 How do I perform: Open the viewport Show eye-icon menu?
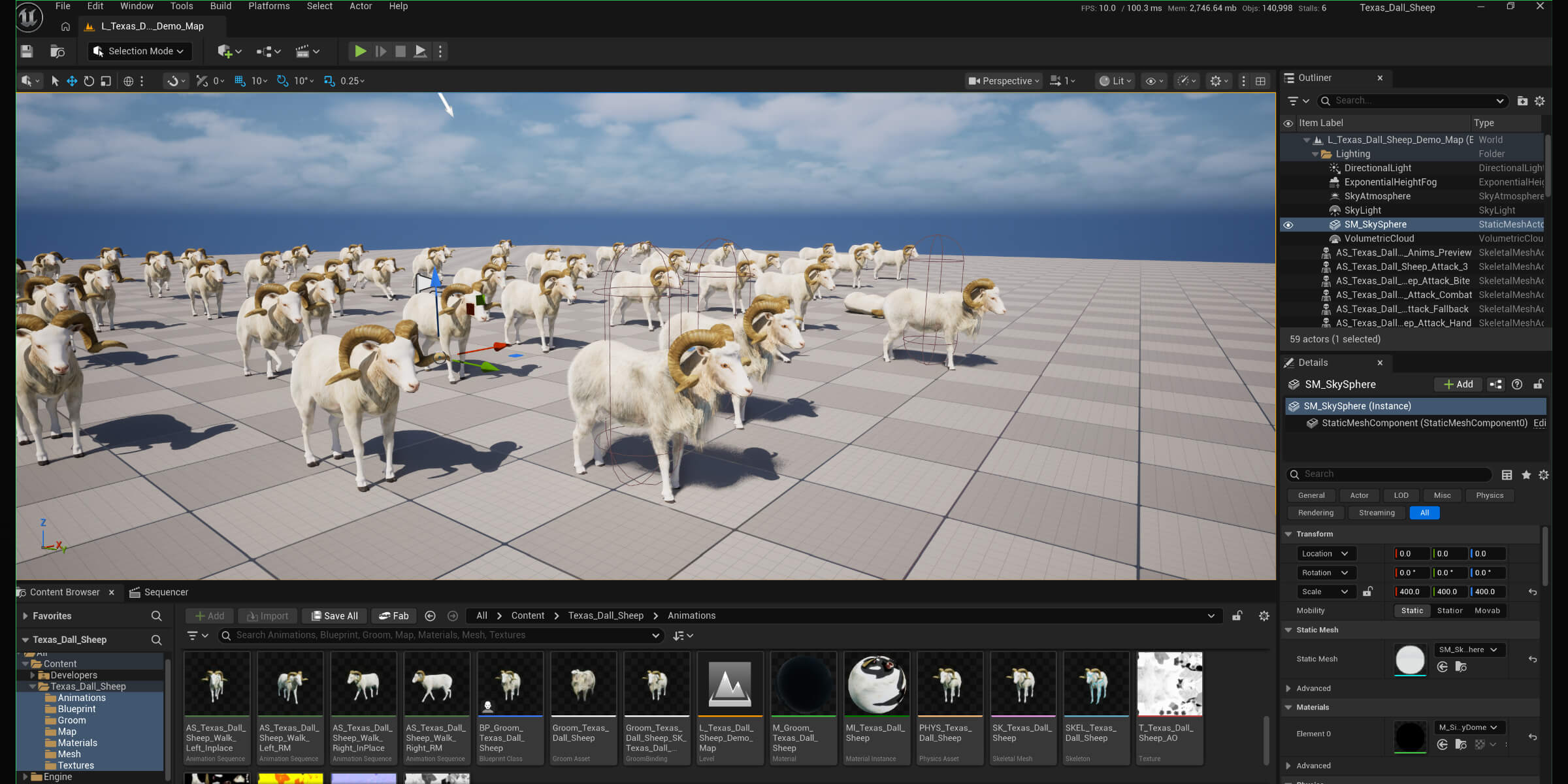(1154, 81)
